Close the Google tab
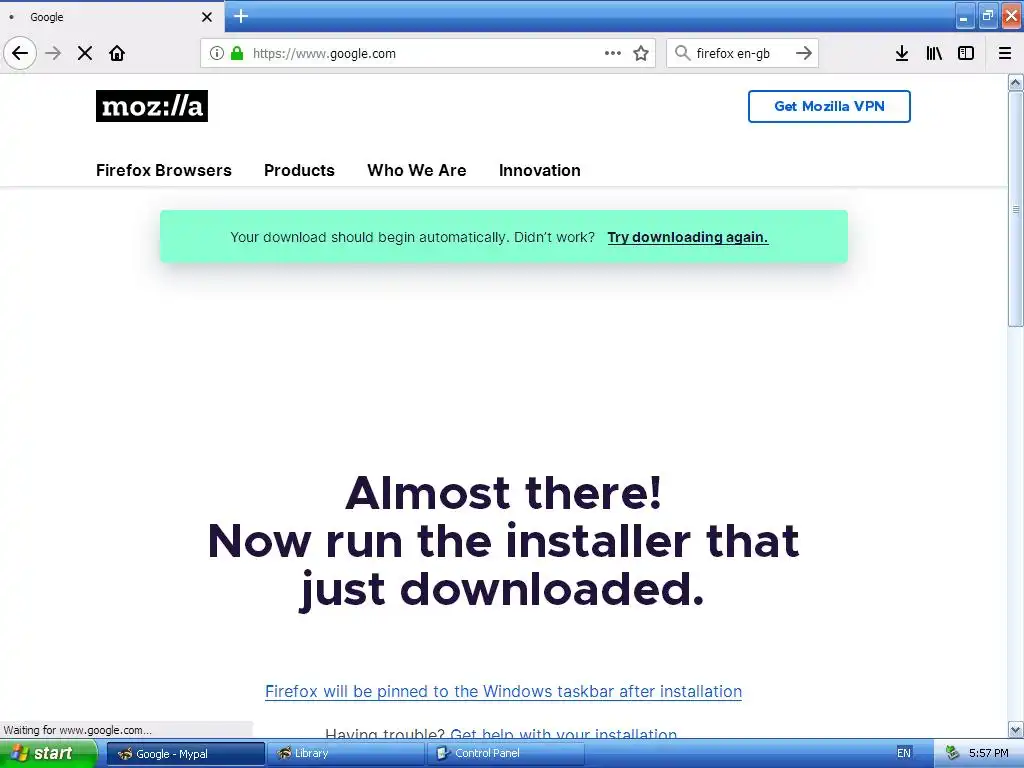Screen dimensions: 1024x768 (207, 17)
